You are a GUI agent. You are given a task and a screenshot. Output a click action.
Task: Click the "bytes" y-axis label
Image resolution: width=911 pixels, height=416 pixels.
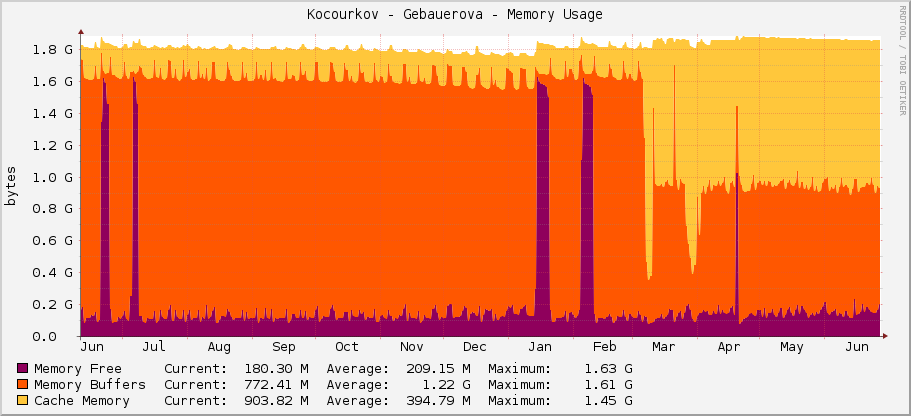[10, 186]
